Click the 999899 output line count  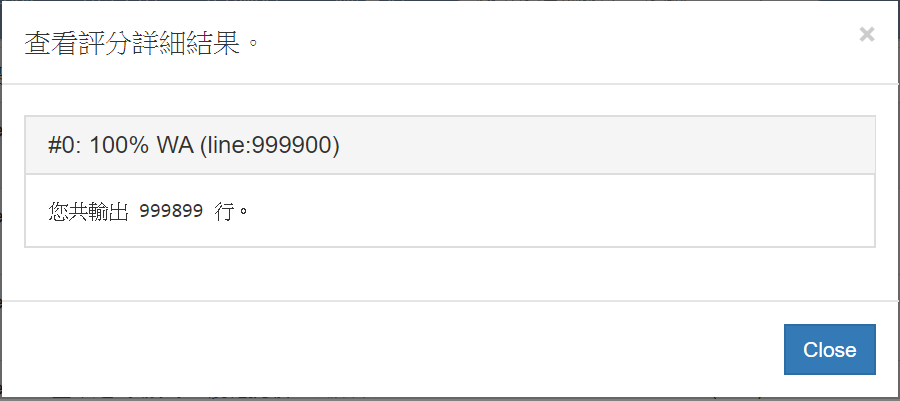click(x=171, y=212)
